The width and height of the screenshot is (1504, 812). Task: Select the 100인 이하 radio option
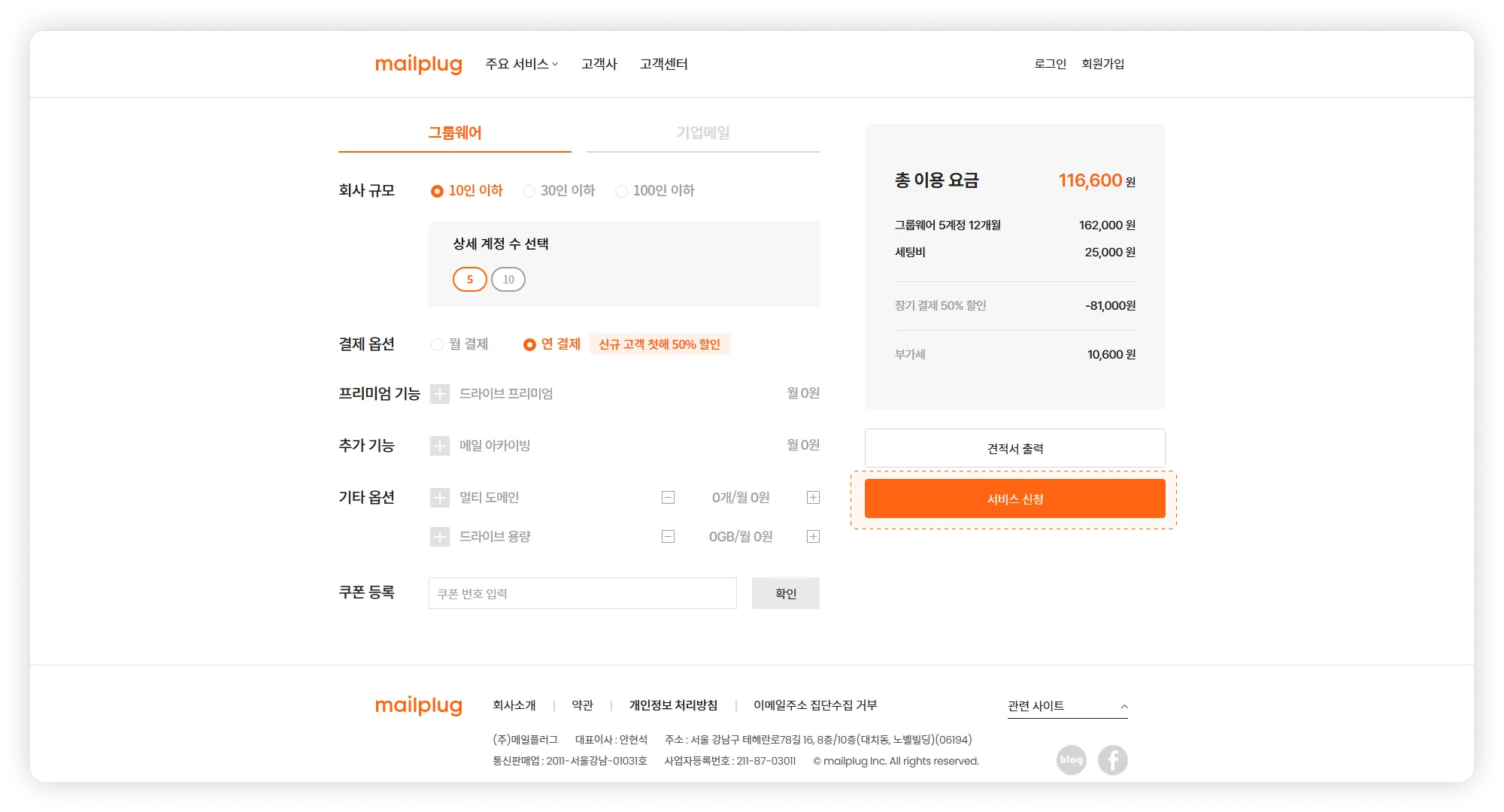[x=621, y=192]
